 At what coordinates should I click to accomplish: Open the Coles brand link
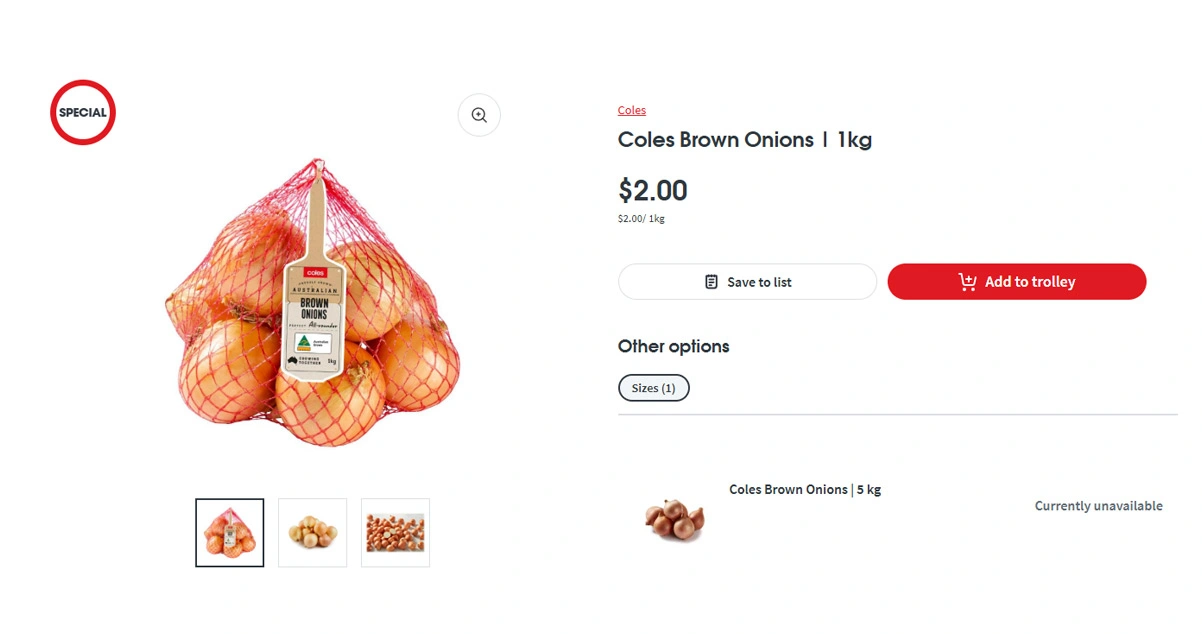632,110
